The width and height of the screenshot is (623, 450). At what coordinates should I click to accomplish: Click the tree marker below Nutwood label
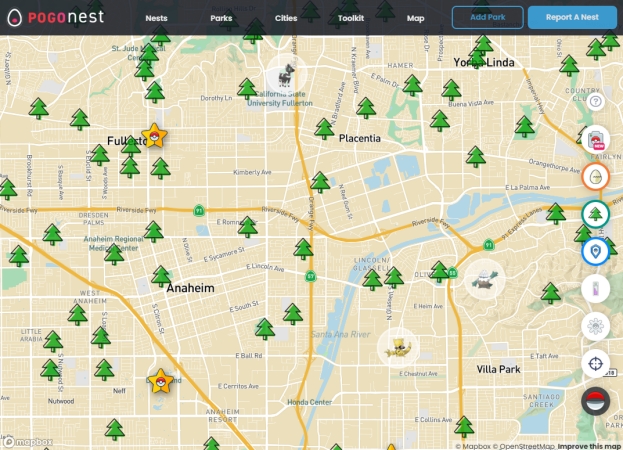point(114,430)
